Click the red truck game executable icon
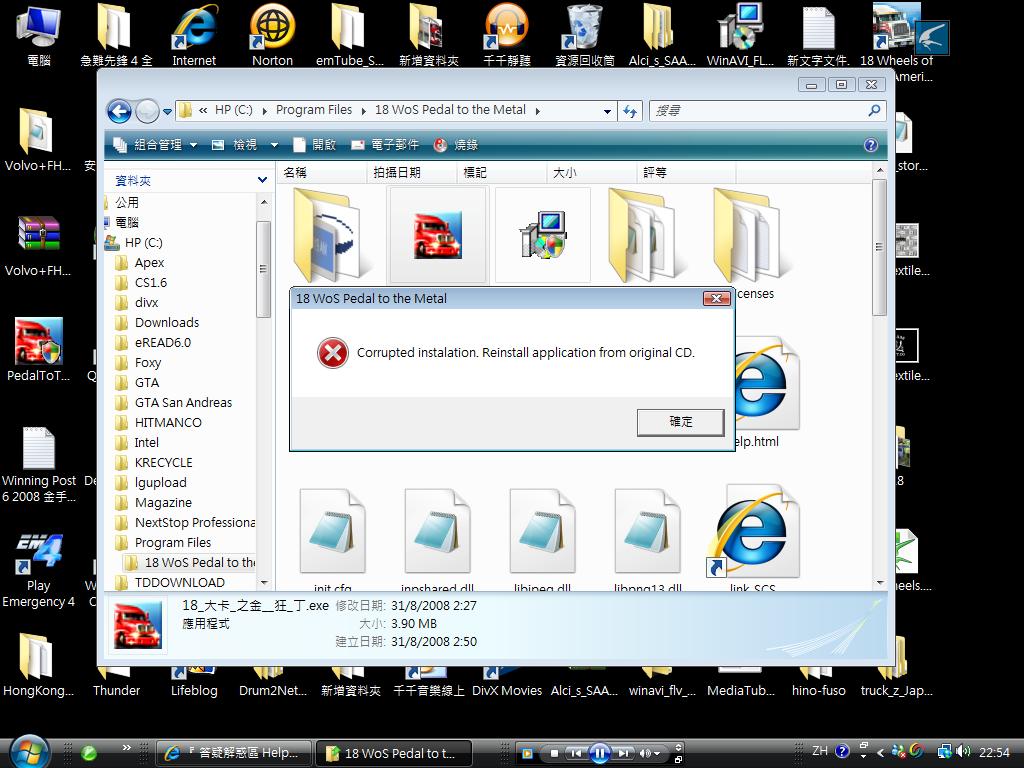This screenshot has width=1024, height=768. tap(438, 235)
